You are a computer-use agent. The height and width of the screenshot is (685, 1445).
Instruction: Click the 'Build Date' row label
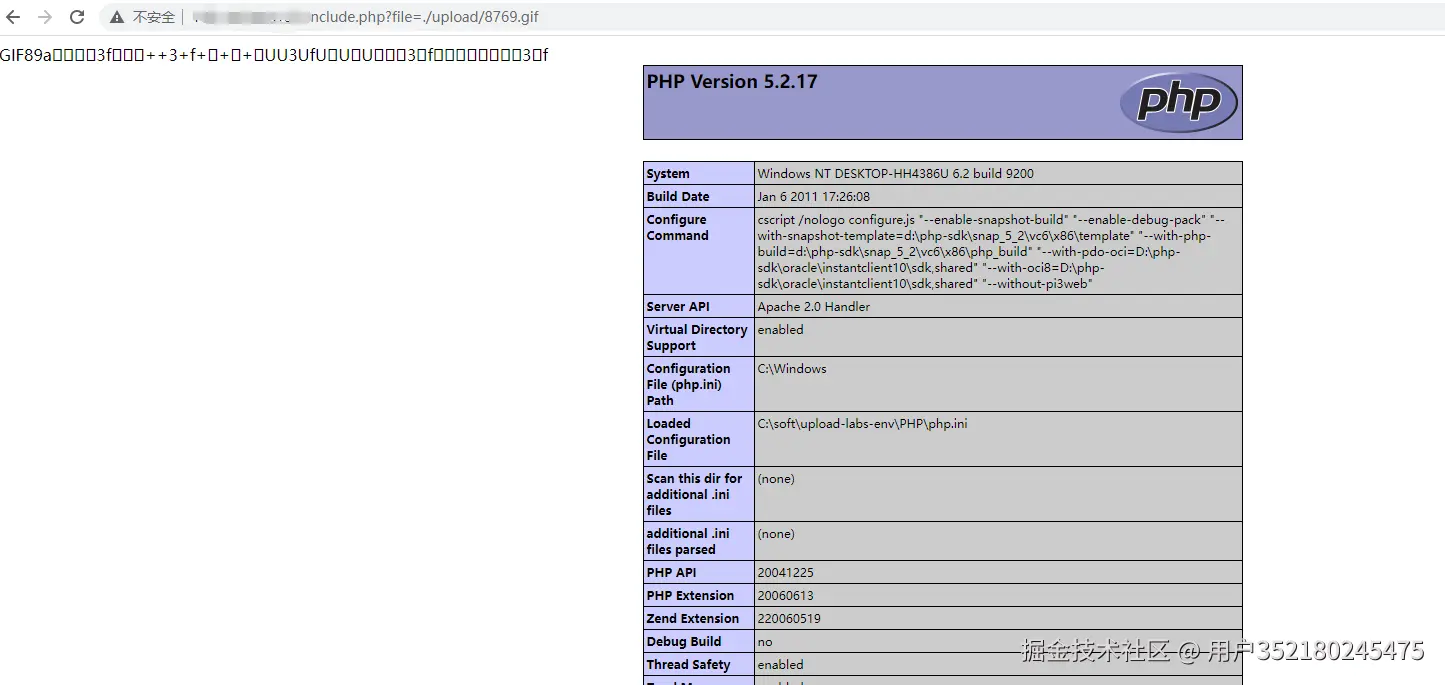[x=678, y=197]
